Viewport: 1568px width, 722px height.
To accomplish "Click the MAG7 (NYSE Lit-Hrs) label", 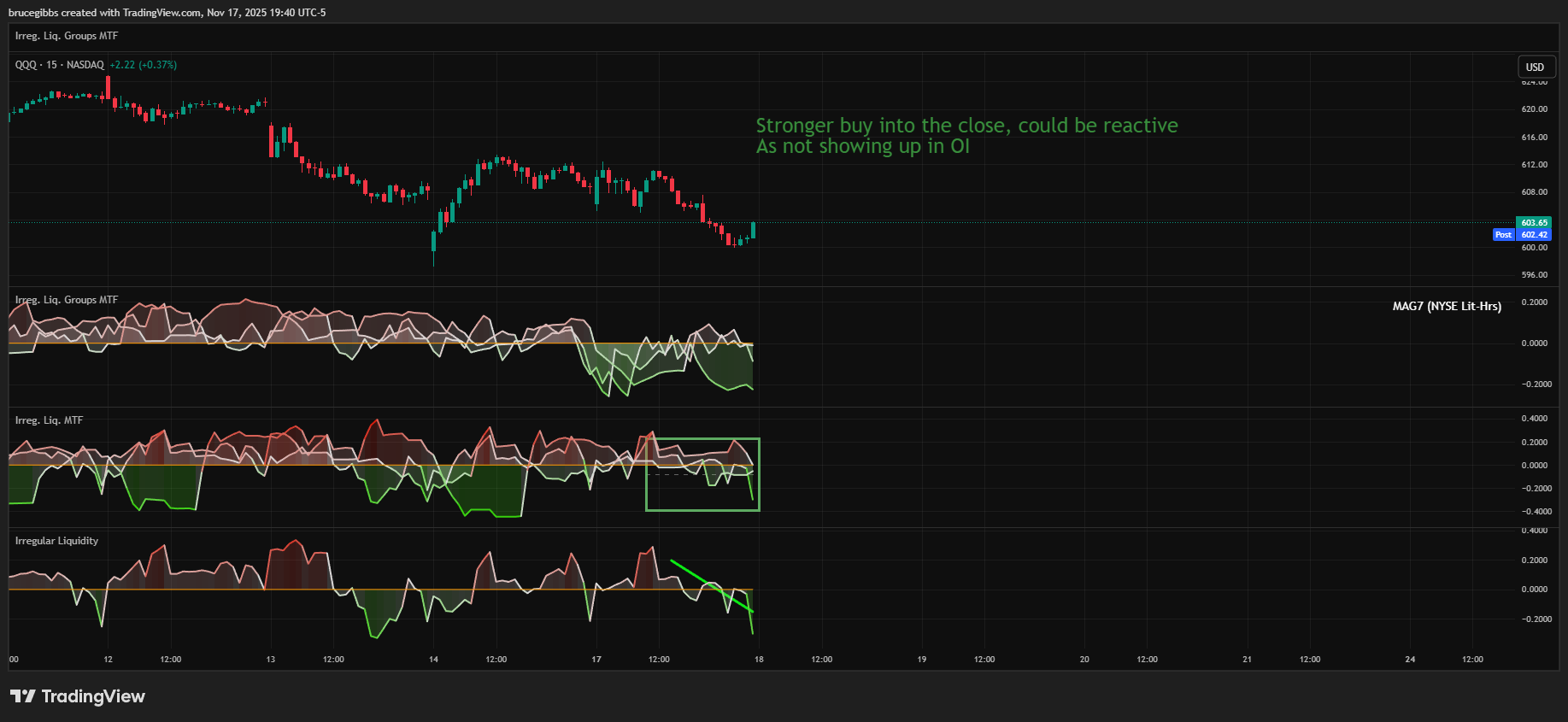I will click(1446, 306).
